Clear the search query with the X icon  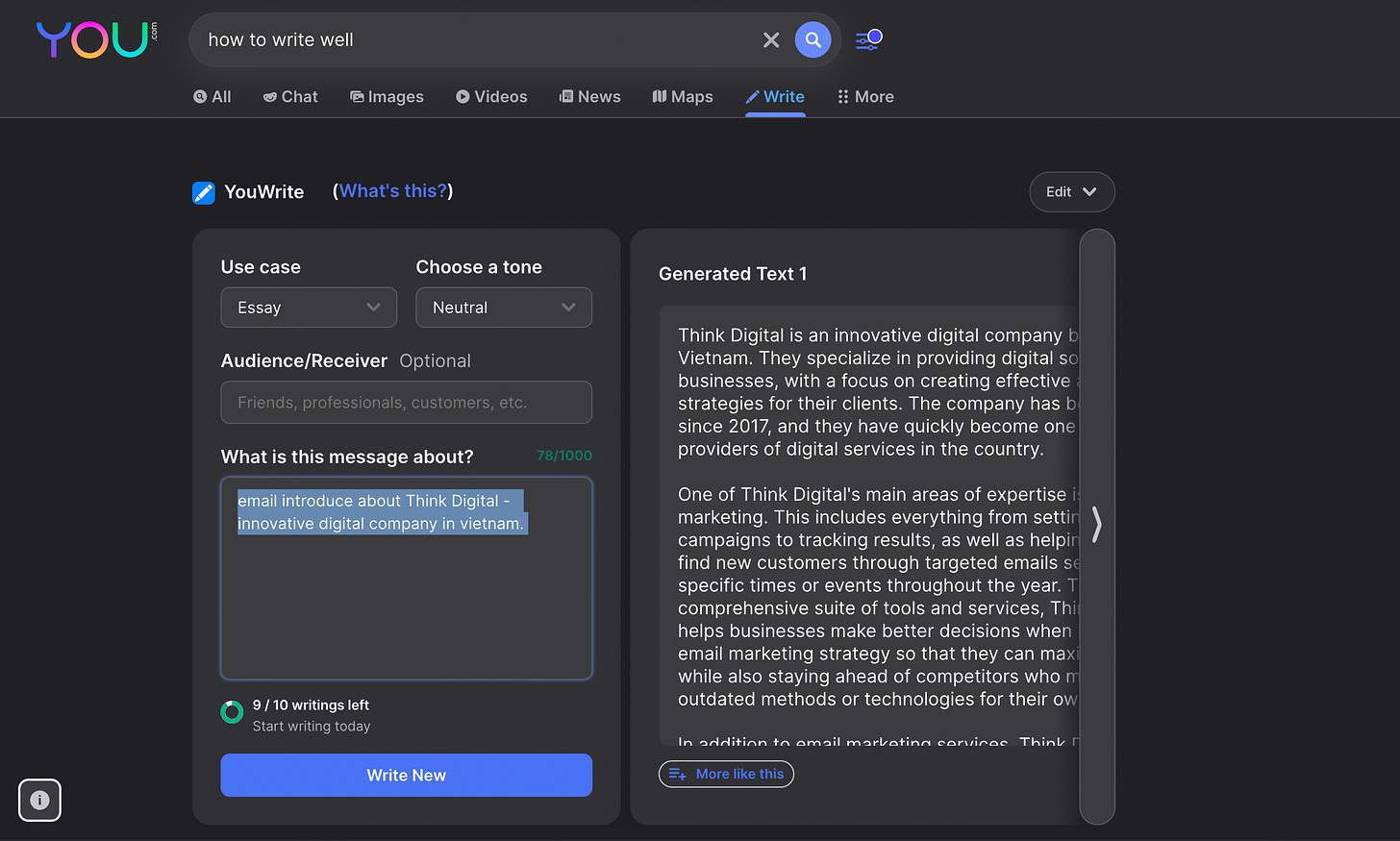click(x=771, y=39)
